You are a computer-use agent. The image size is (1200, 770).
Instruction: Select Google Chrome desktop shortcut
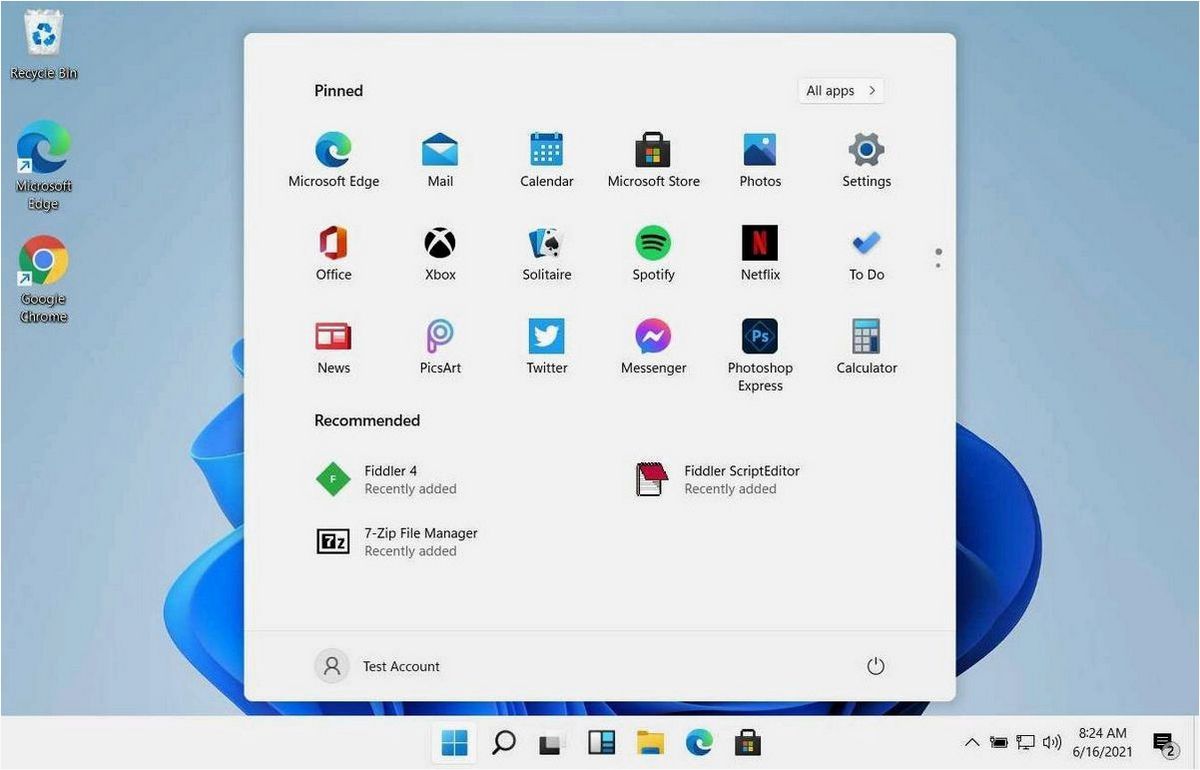point(43,279)
